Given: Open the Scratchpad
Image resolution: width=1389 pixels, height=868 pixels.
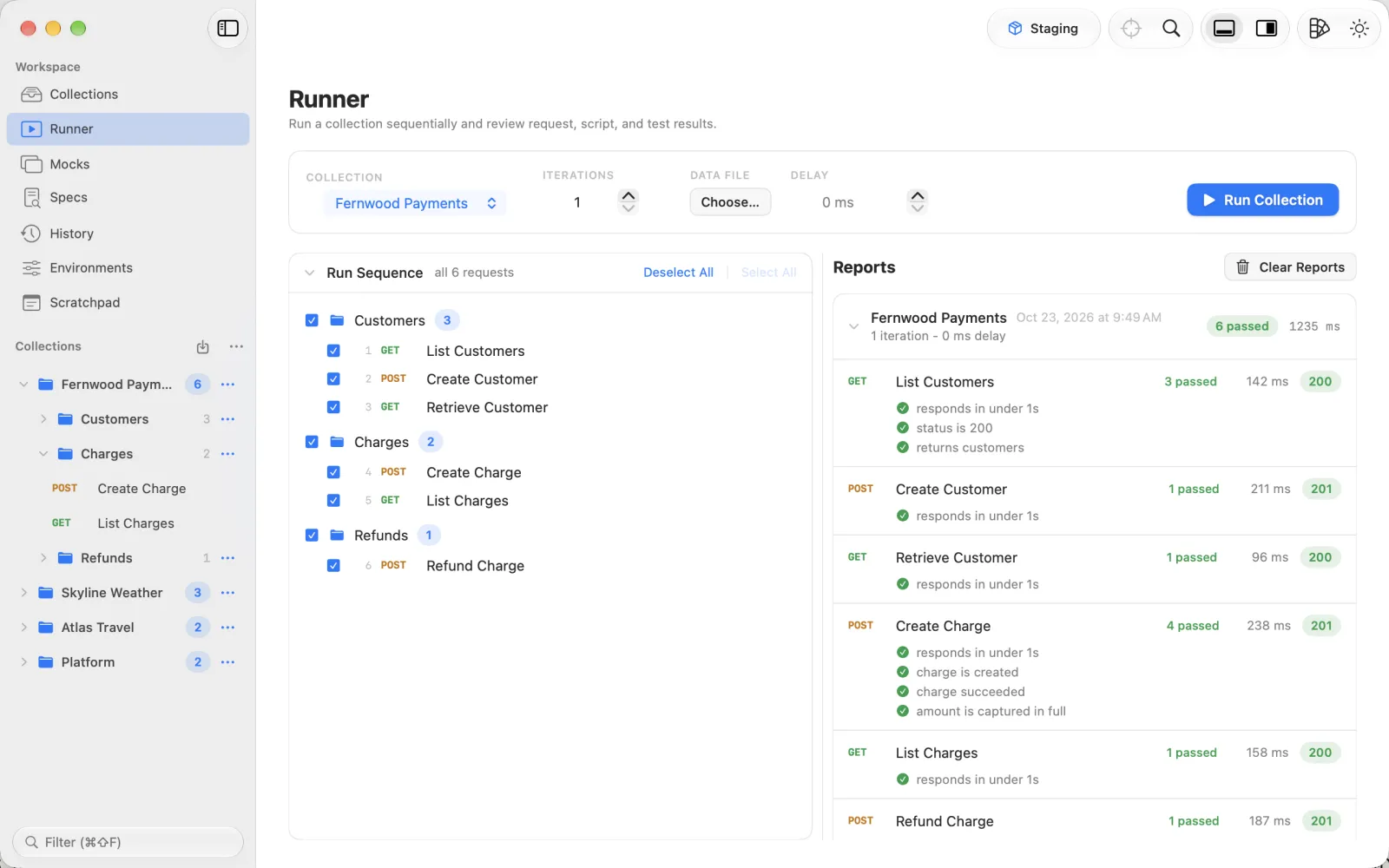Looking at the screenshot, I should click(x=128, y=303).
